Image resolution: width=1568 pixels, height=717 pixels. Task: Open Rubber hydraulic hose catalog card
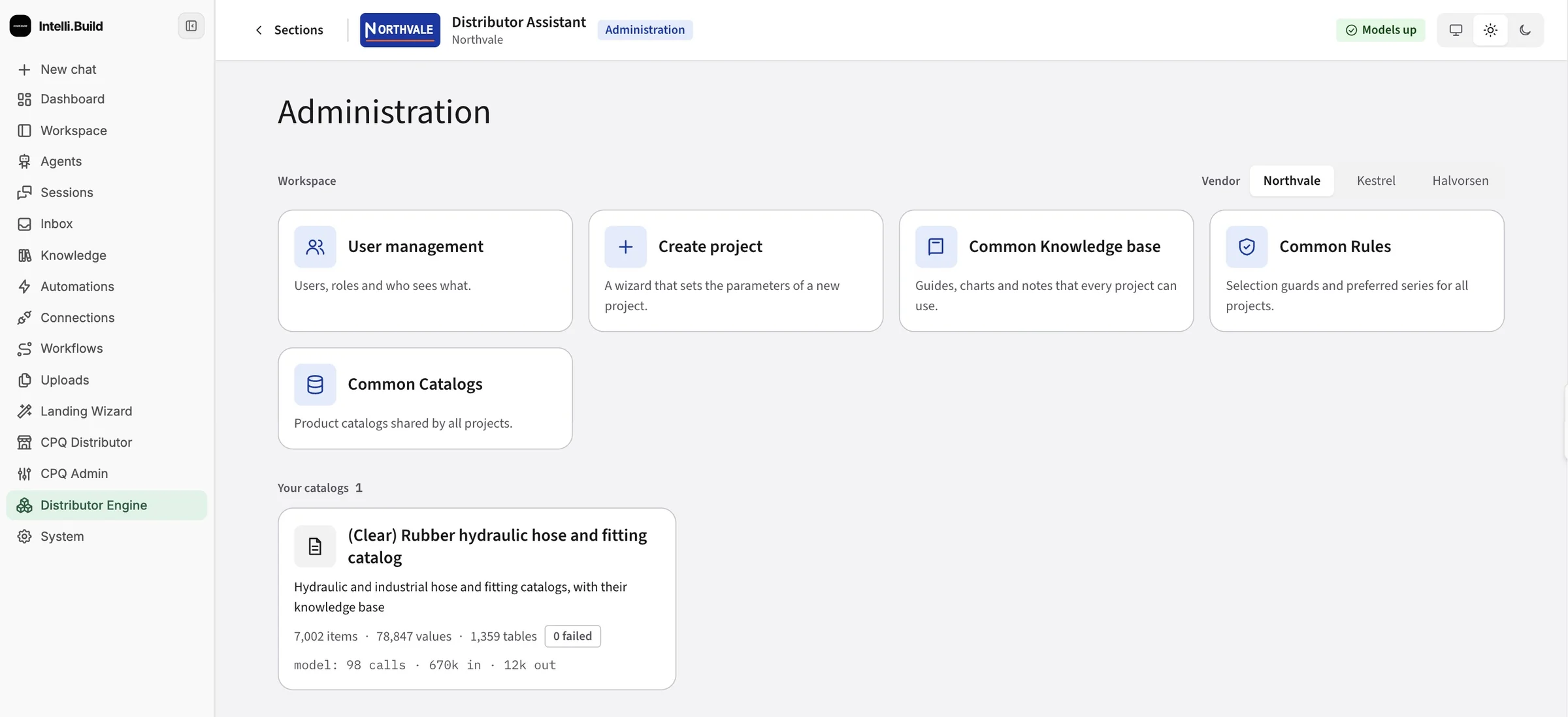click(x=477, y=599)
